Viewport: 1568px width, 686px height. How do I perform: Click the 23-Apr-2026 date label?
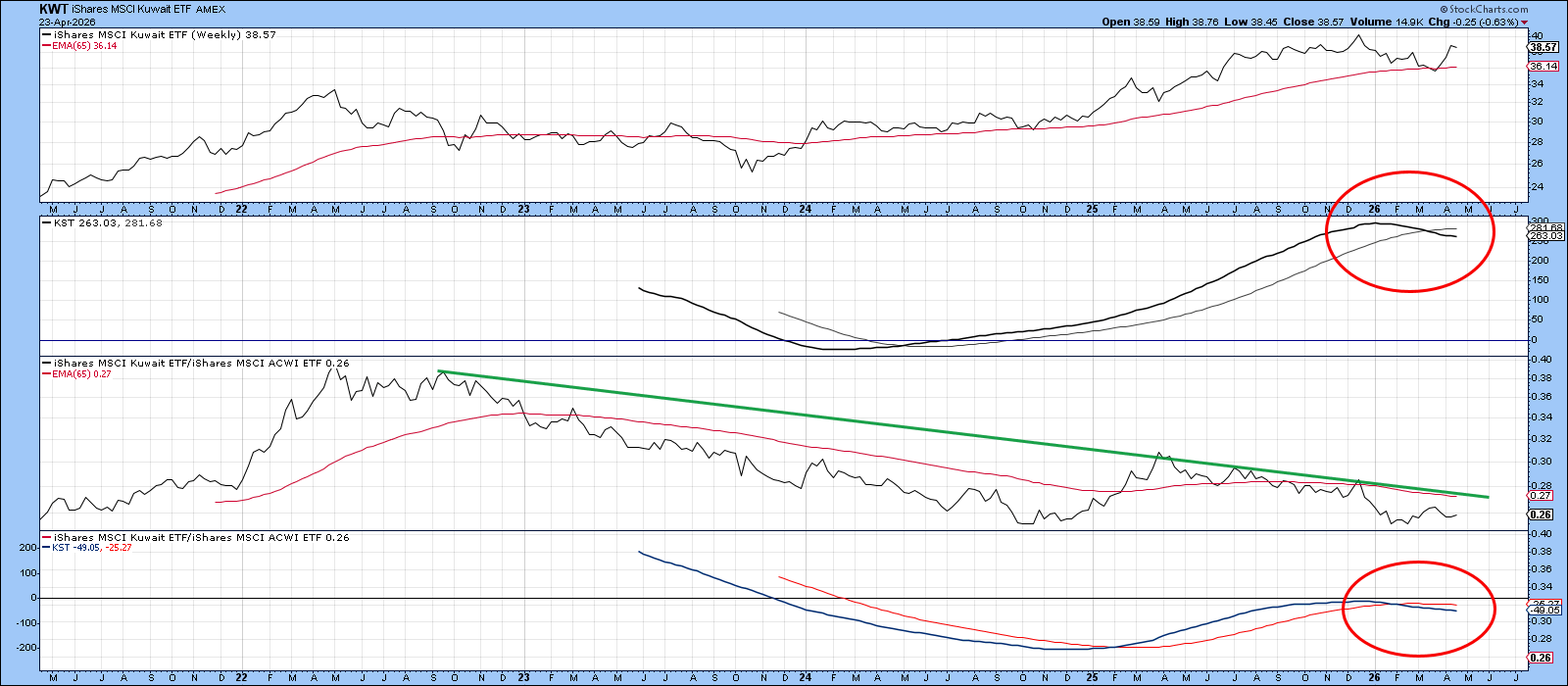point(67,22)
